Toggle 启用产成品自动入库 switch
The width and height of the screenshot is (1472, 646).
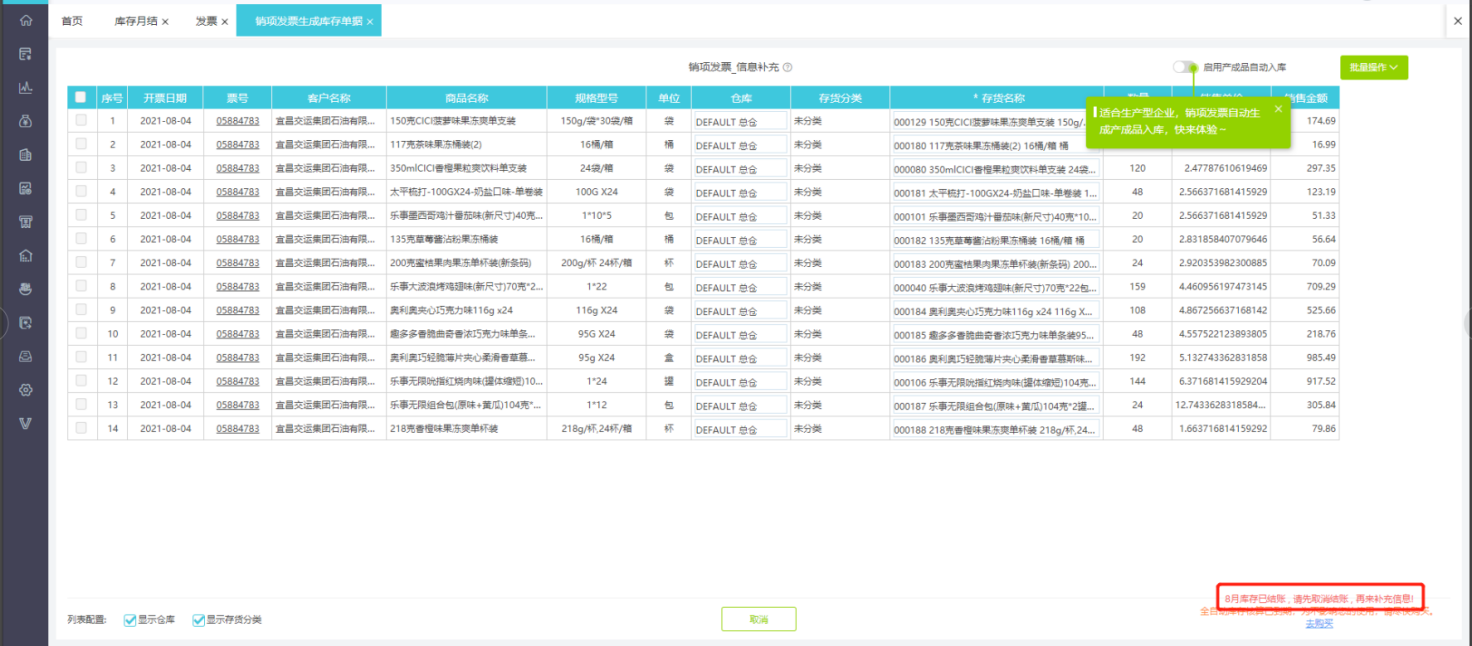[x=1185, y=67]
